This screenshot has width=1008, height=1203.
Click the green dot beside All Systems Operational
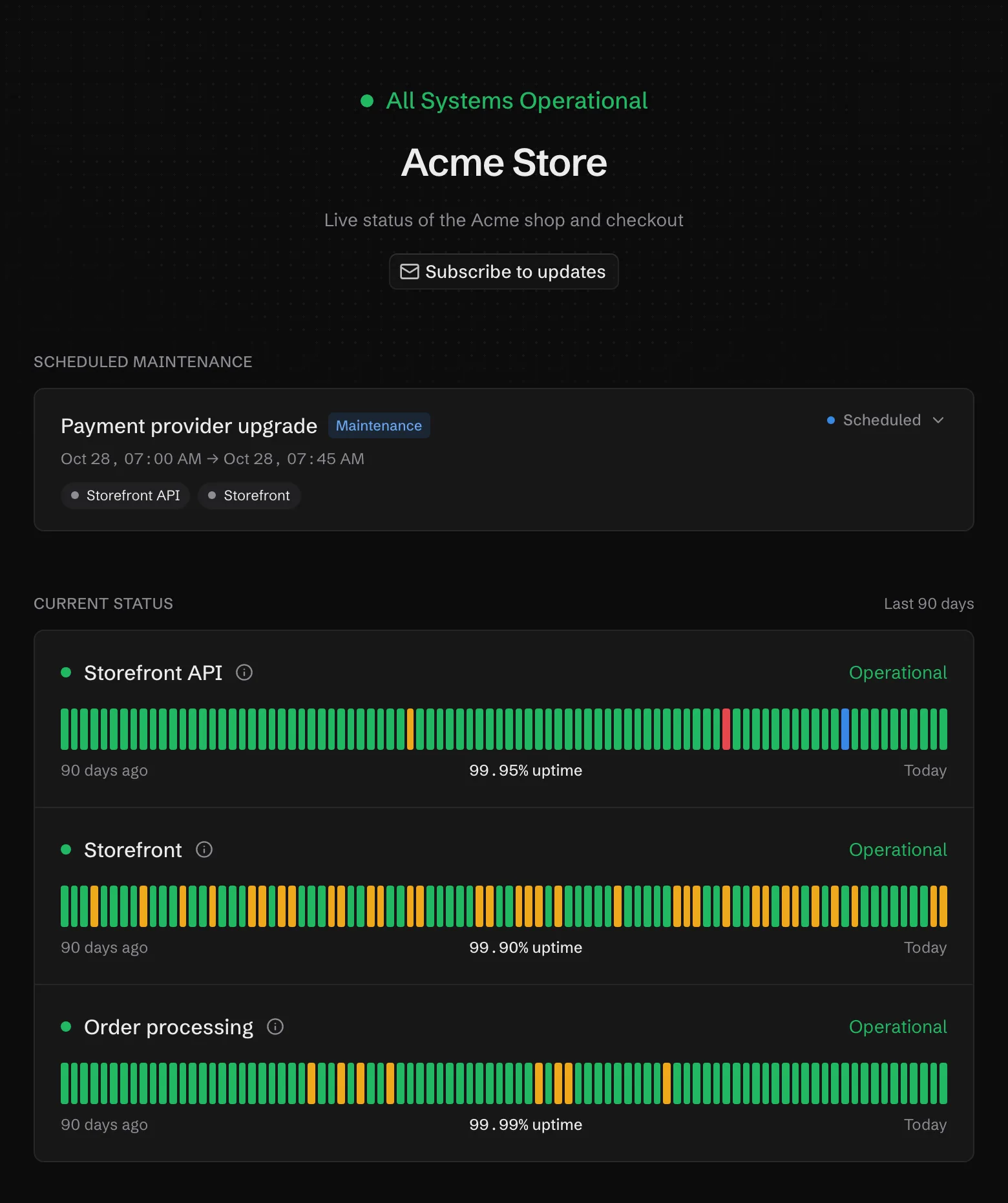[367, 101]
